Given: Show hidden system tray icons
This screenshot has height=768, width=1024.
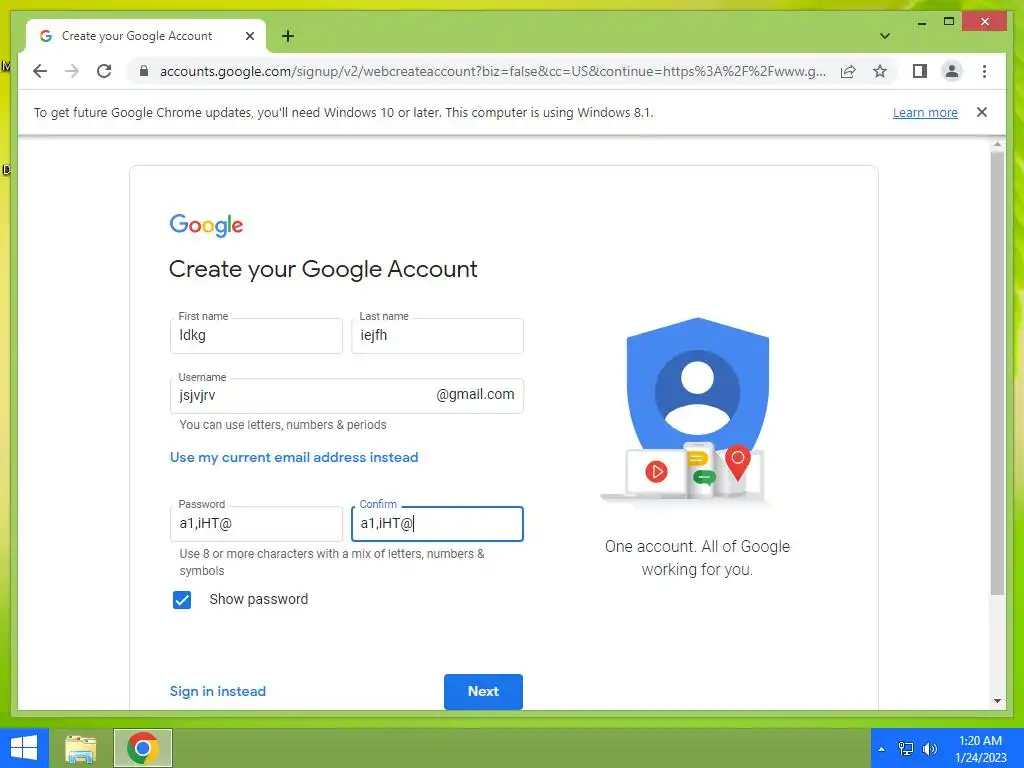Looking at the screenshot, I should [x=882, y=749].
